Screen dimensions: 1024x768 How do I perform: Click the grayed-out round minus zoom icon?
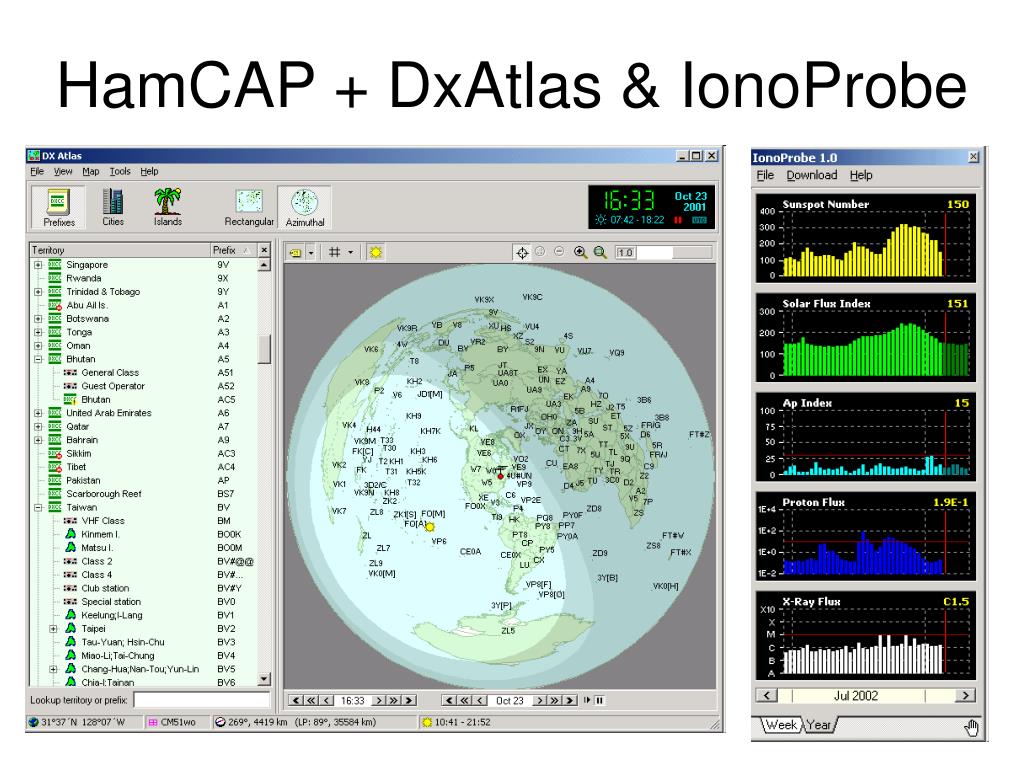559,251
